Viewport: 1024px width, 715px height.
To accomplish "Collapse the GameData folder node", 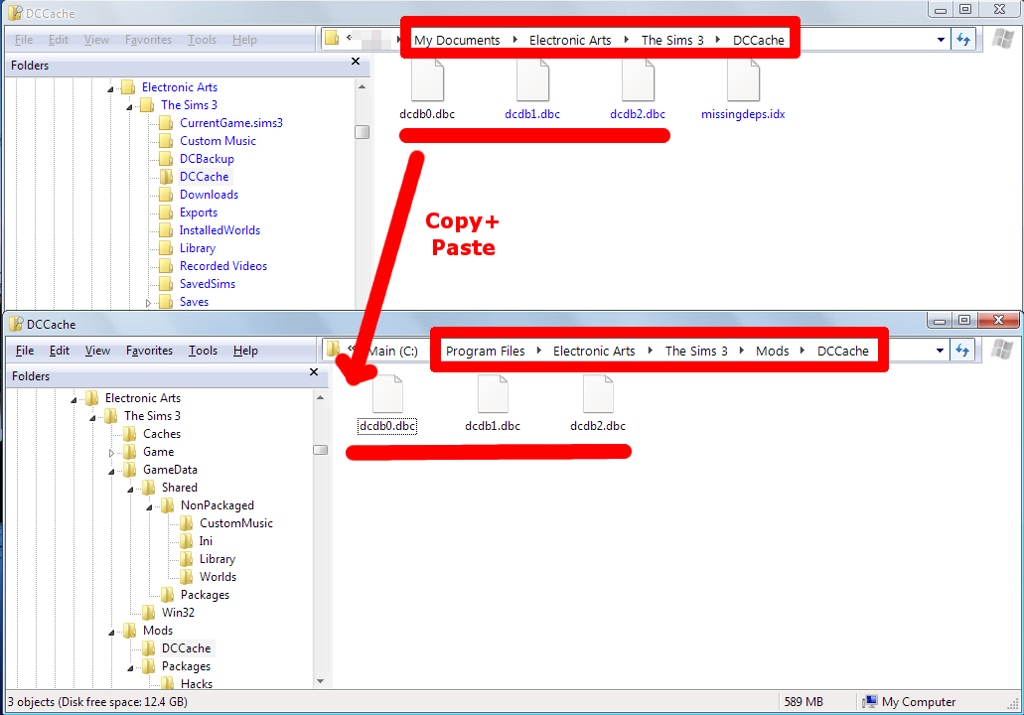I will click(111, 471).
